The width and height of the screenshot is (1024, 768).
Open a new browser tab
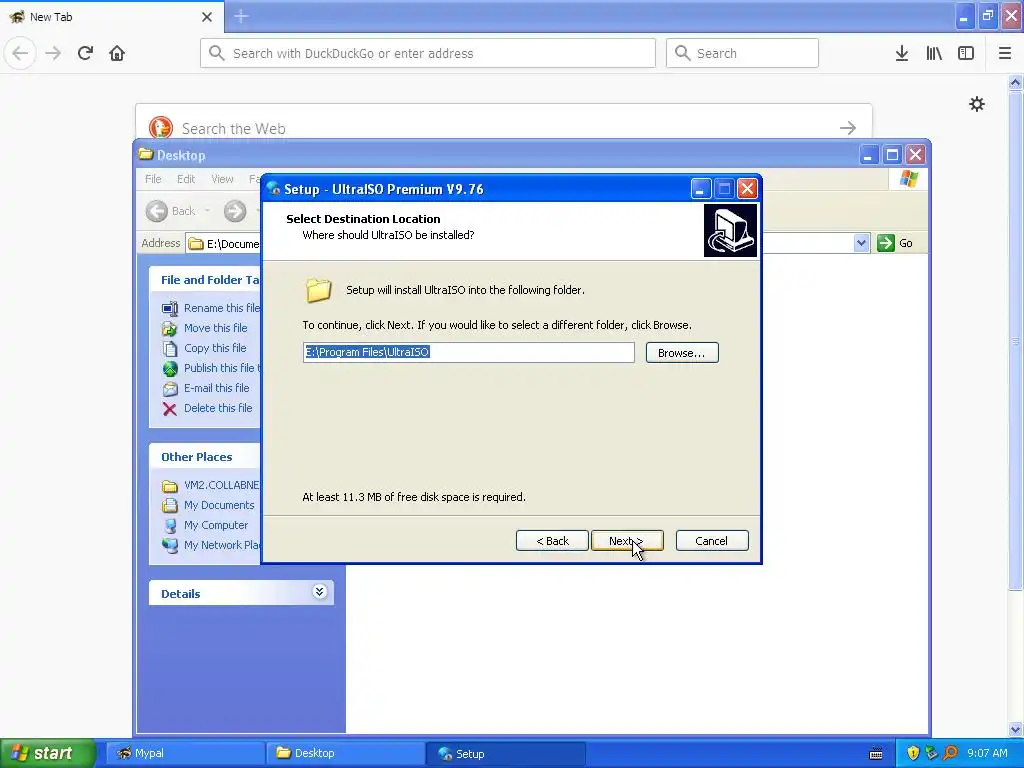tap(241, 16)
